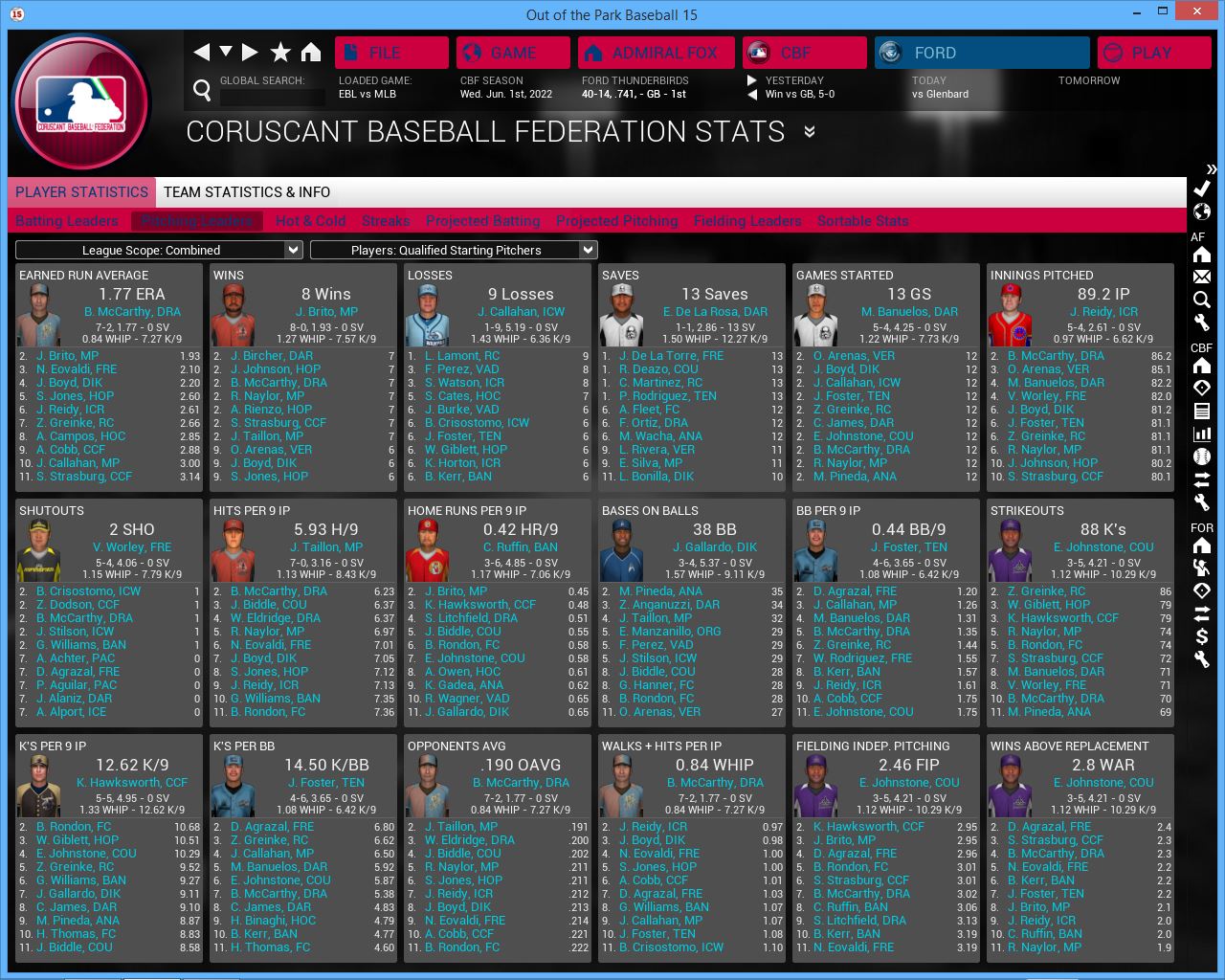This screenshot has height=980, width=1225.
Task: Click the arrow beside YESTERDAY
Action: click(752, 80)
